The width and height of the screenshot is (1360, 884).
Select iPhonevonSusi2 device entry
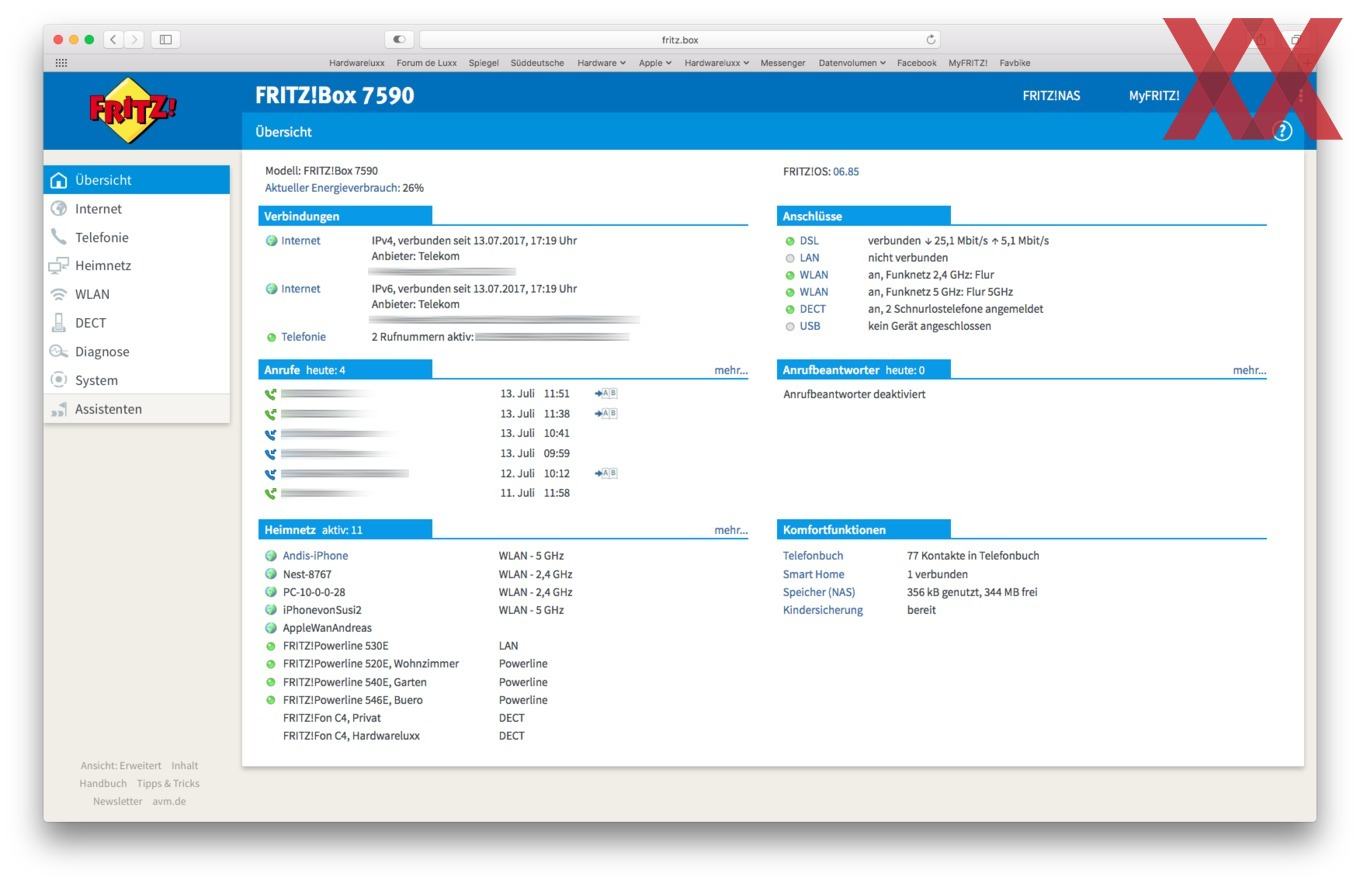(322, 610)
